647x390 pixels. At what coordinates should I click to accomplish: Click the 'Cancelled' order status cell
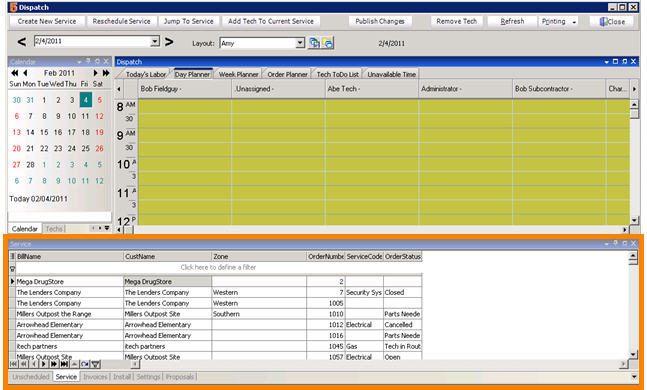(402, 325)
